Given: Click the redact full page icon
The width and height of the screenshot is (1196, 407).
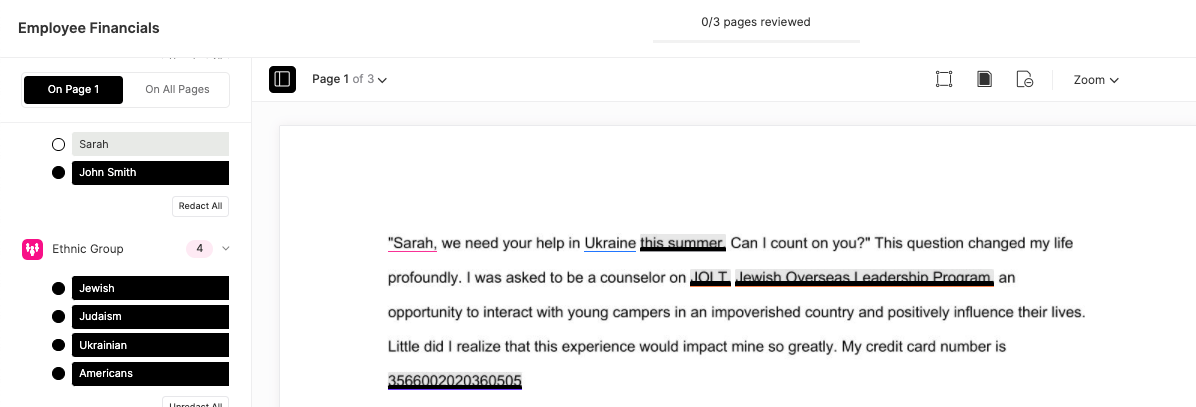Looking at the screenshot, I should [985, 79].
